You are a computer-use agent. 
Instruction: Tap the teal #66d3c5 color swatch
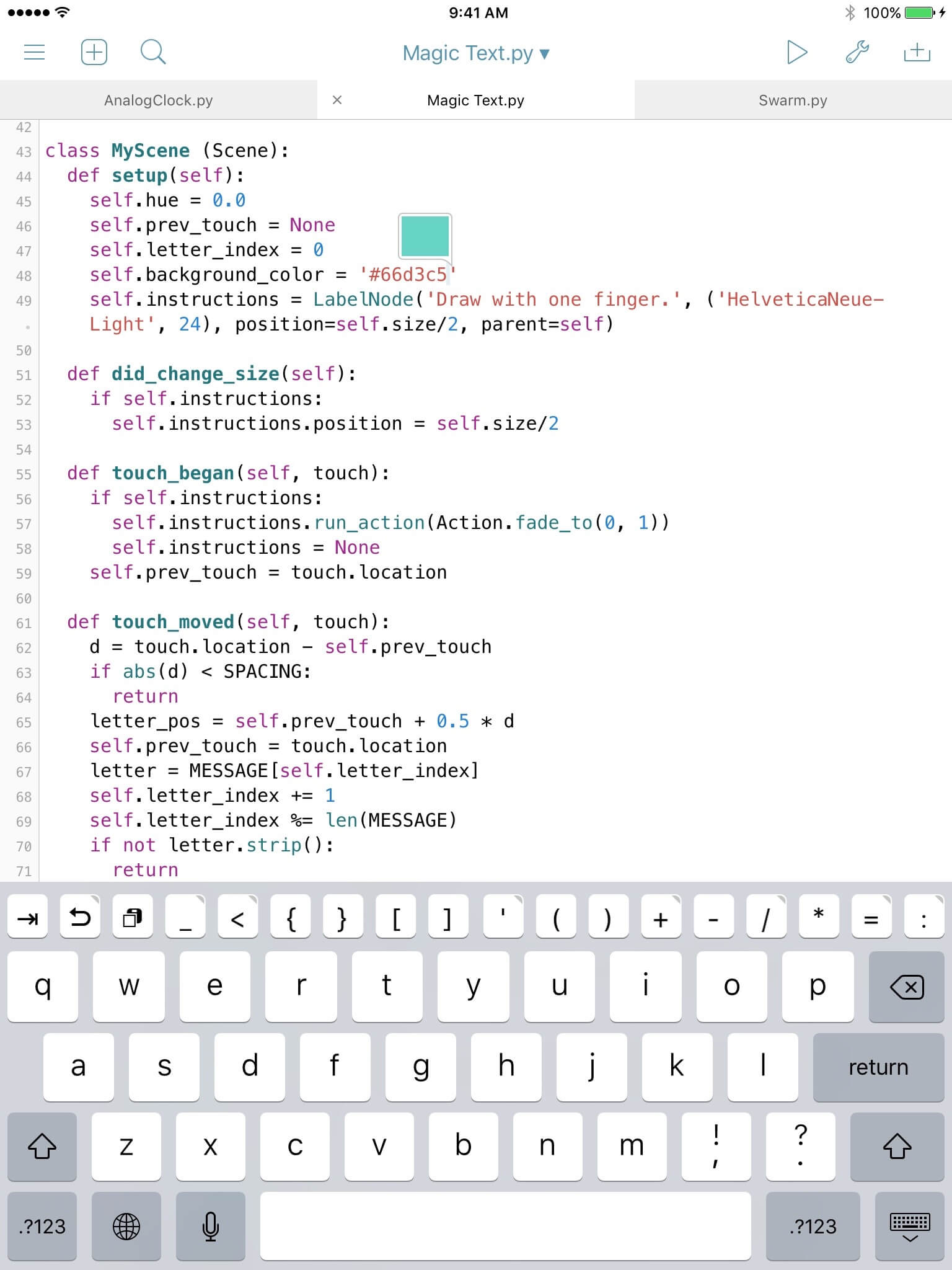[x=425, y=236]
